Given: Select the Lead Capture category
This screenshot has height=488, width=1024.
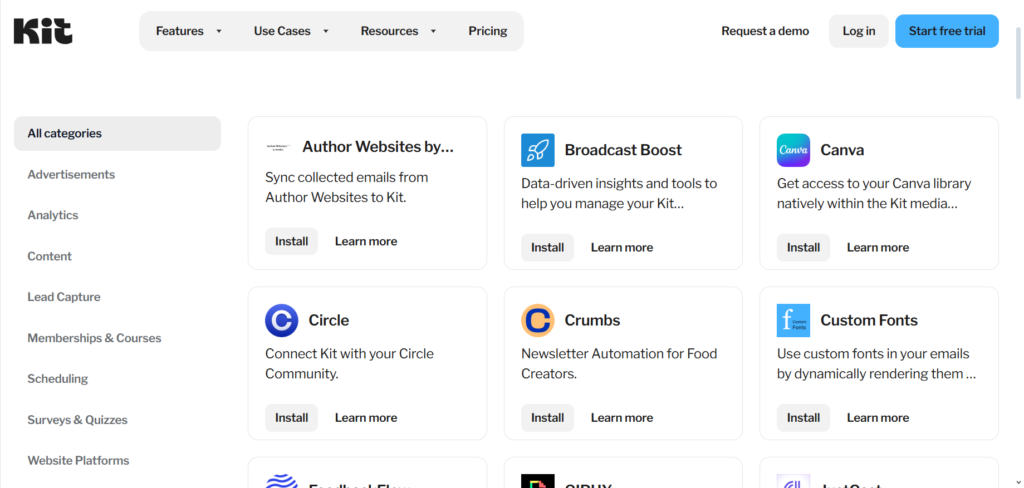Looking at the screenshot, I should click(64, 297).
